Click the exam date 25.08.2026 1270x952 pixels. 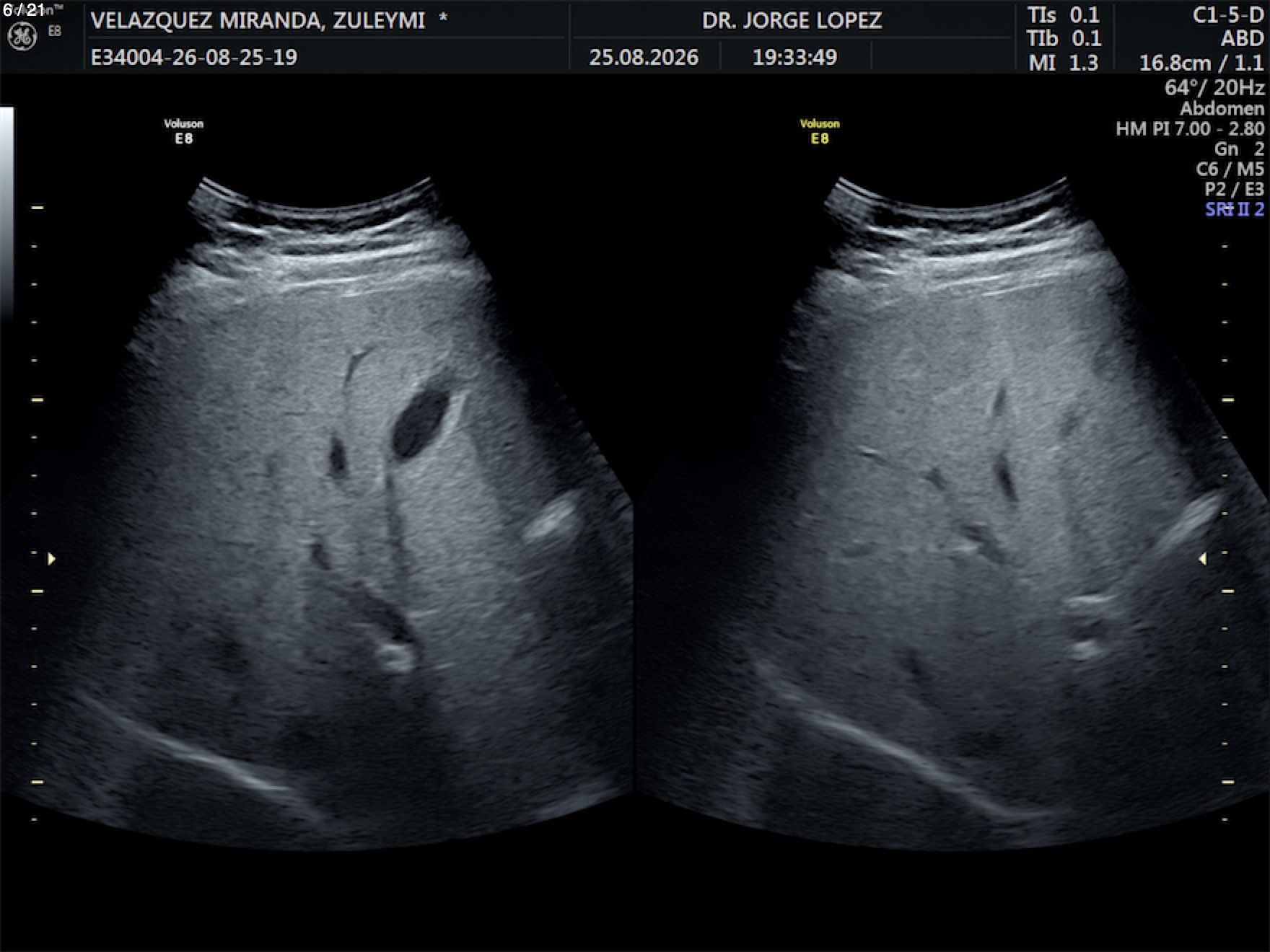[x=644, y=57]
